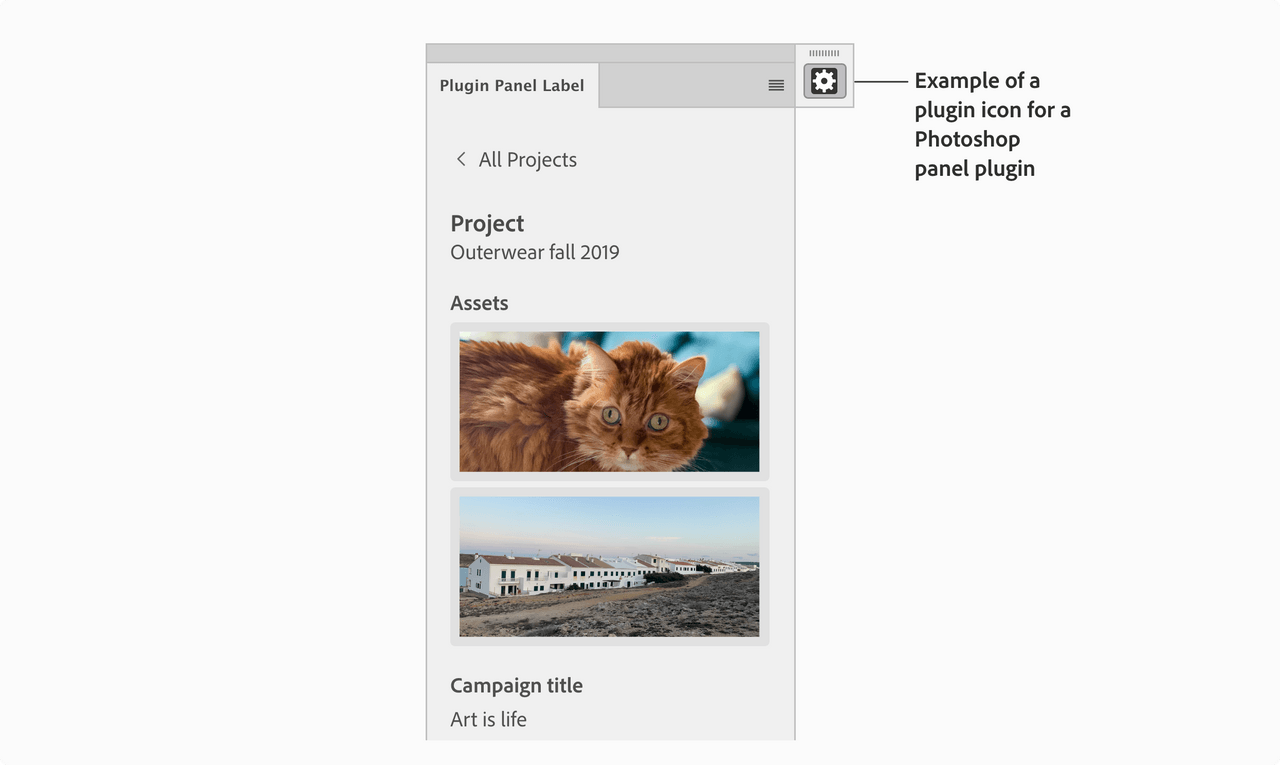Expand the Project section heading
Image resolution: width=1280 pixels, height=765 pixels.
coord(487,223)
